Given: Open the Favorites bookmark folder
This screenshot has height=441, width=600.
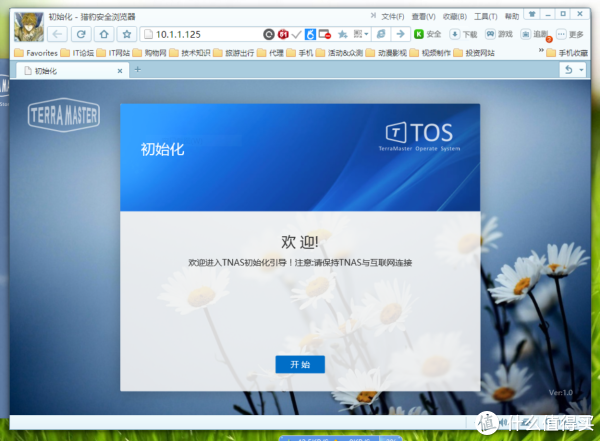Looking at the screenshot, I should pyautogui.click(x=36, y=53).
